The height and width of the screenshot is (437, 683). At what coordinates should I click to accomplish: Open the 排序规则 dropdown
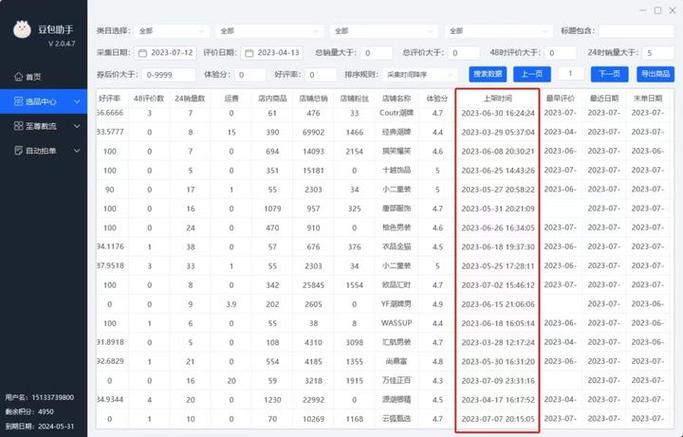coord(420,75)
